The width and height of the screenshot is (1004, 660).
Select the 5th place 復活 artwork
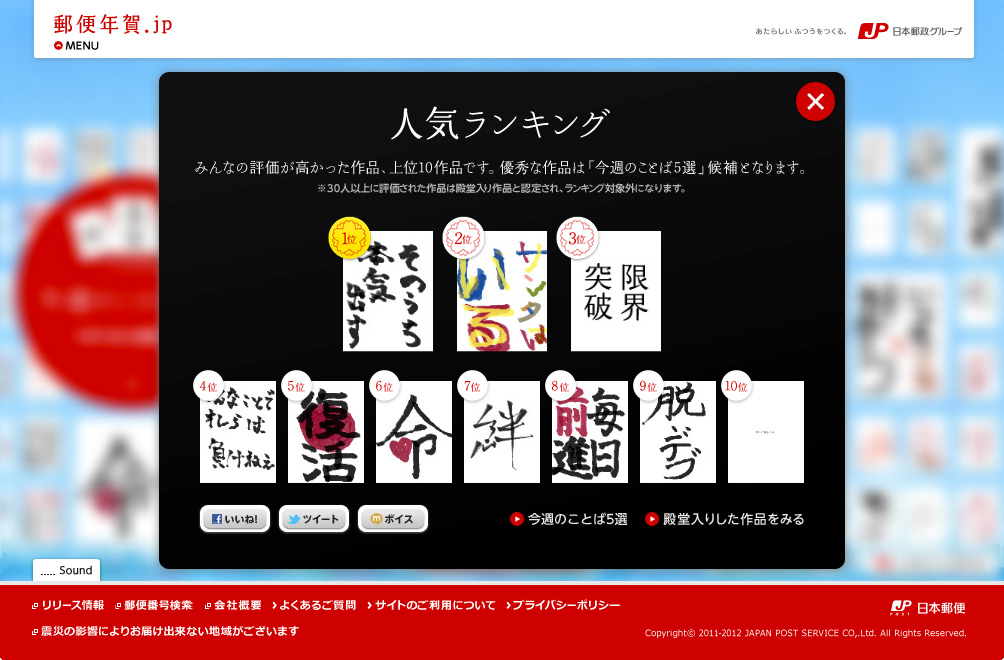click(326, 432)
